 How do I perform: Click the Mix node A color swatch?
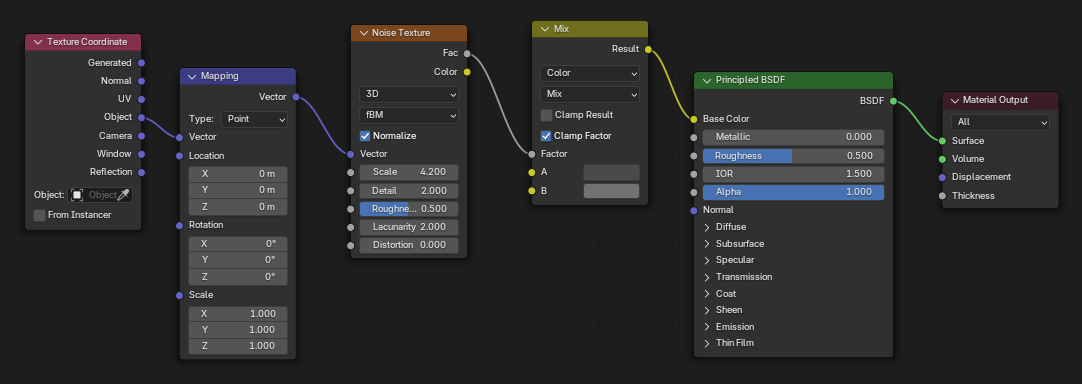pyautogui.click(x=611, y=173)
